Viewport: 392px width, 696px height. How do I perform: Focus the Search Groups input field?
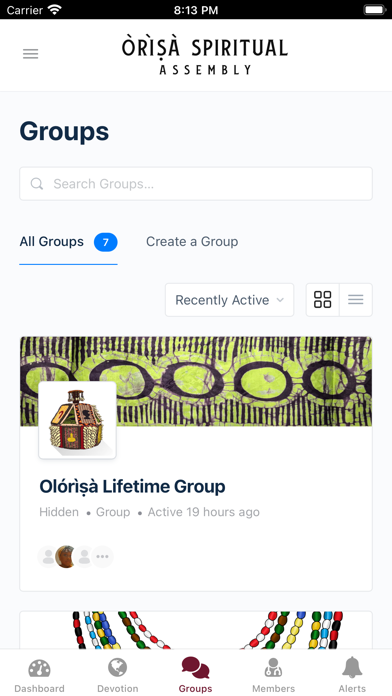click(x=196, y=184)
